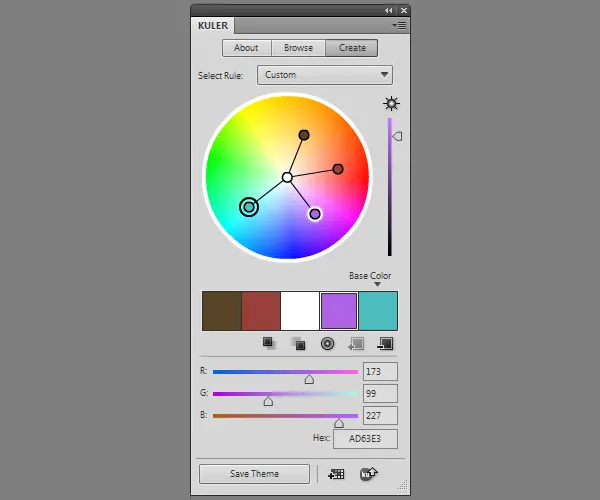
Task: Click the purple marker on color wheel
Action: point(315,214)
